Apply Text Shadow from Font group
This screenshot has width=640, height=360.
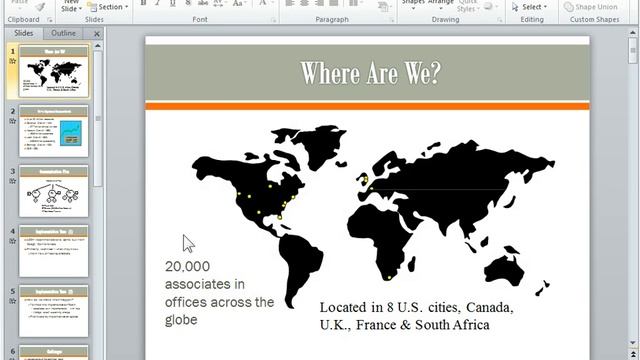[x=188, y=3]
